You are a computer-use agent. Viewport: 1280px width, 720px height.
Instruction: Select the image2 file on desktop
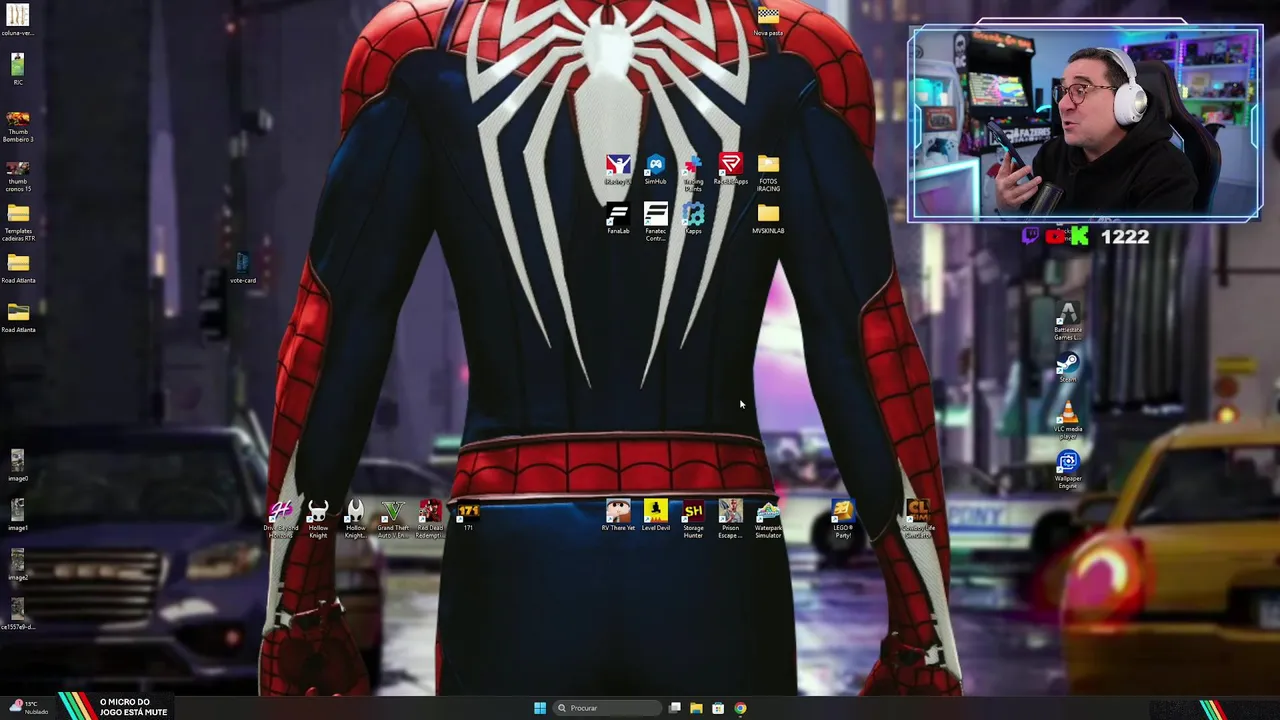point(18,564)
